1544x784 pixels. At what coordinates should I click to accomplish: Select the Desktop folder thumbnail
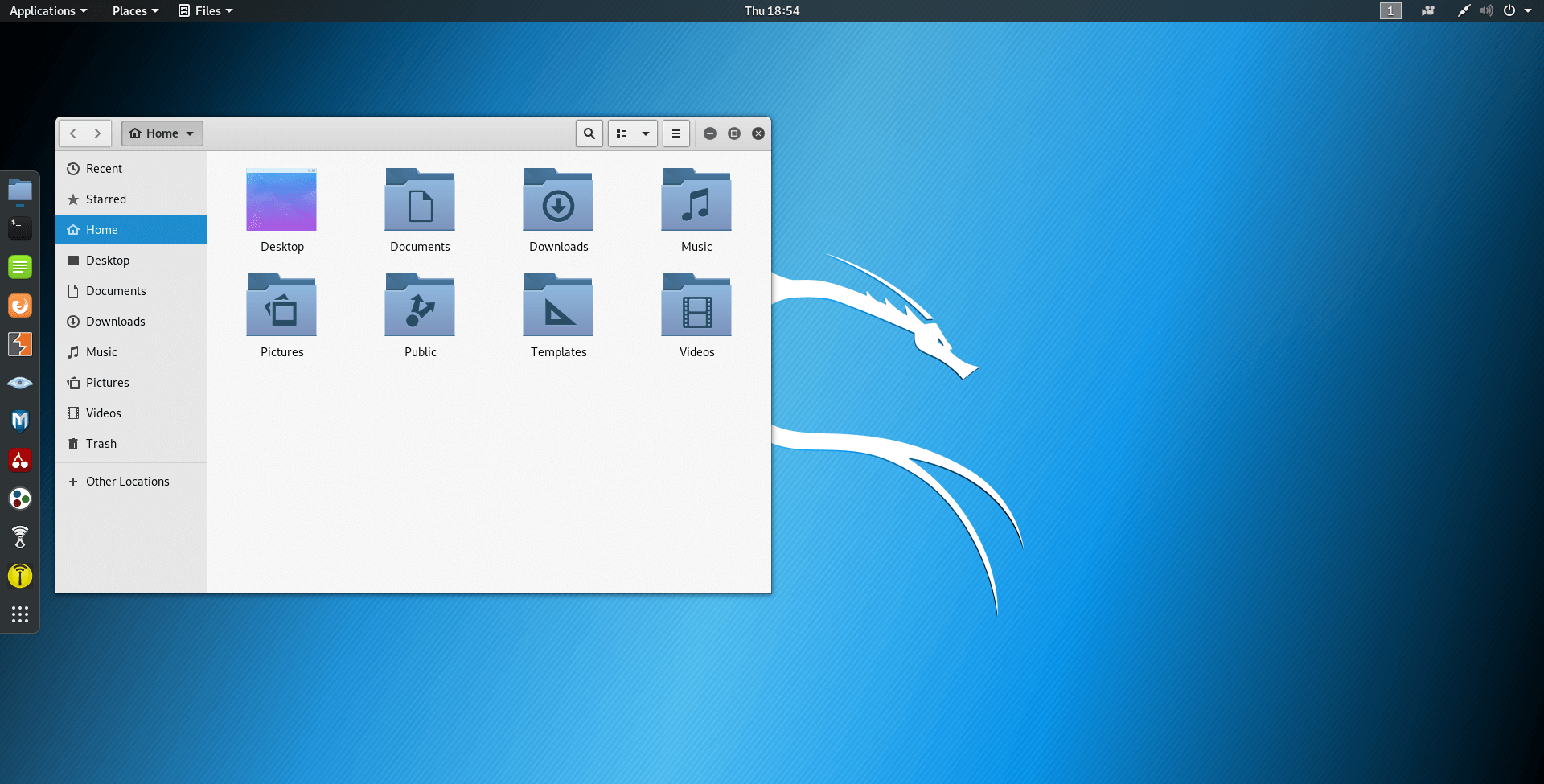[x=281, y=199]
